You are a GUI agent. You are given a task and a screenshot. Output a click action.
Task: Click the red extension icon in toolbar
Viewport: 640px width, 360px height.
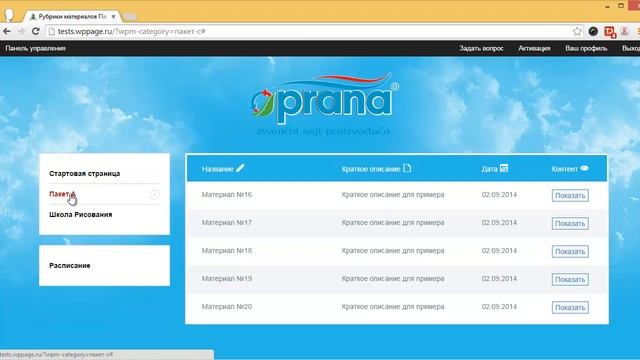point(610,32)
